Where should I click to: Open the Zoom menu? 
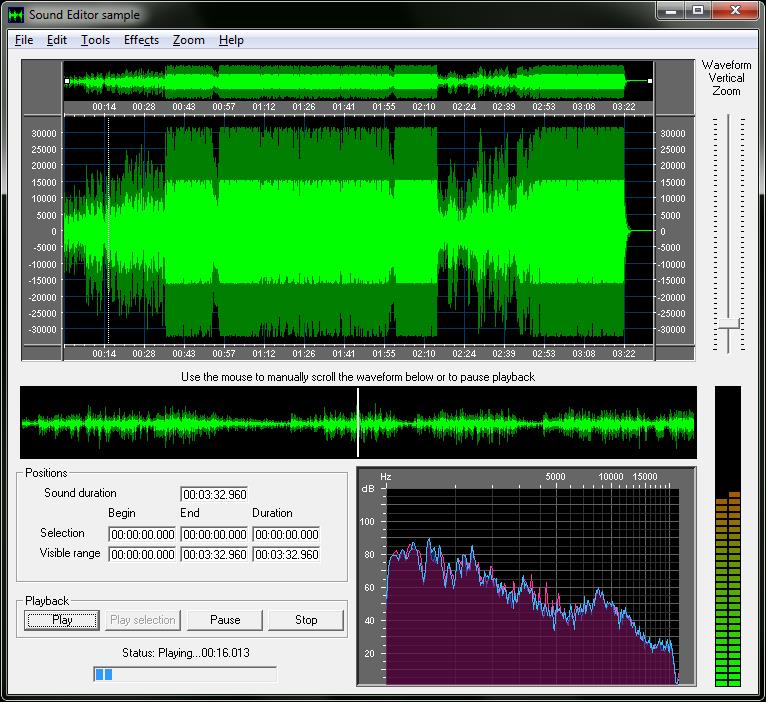pyautogui.click(x=188, y=40)
